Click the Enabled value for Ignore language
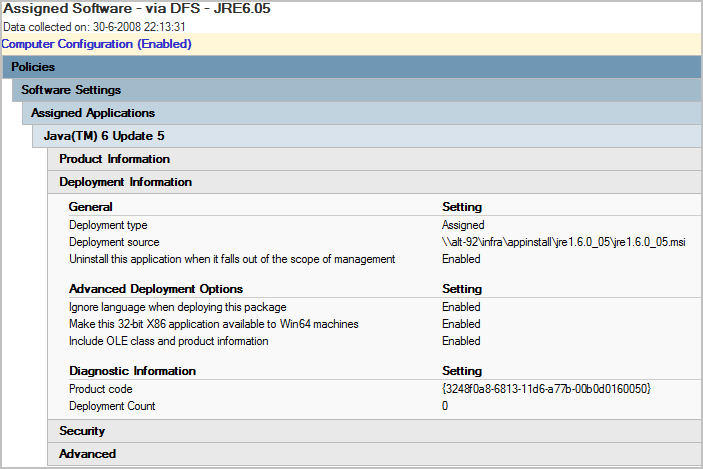 461,307
